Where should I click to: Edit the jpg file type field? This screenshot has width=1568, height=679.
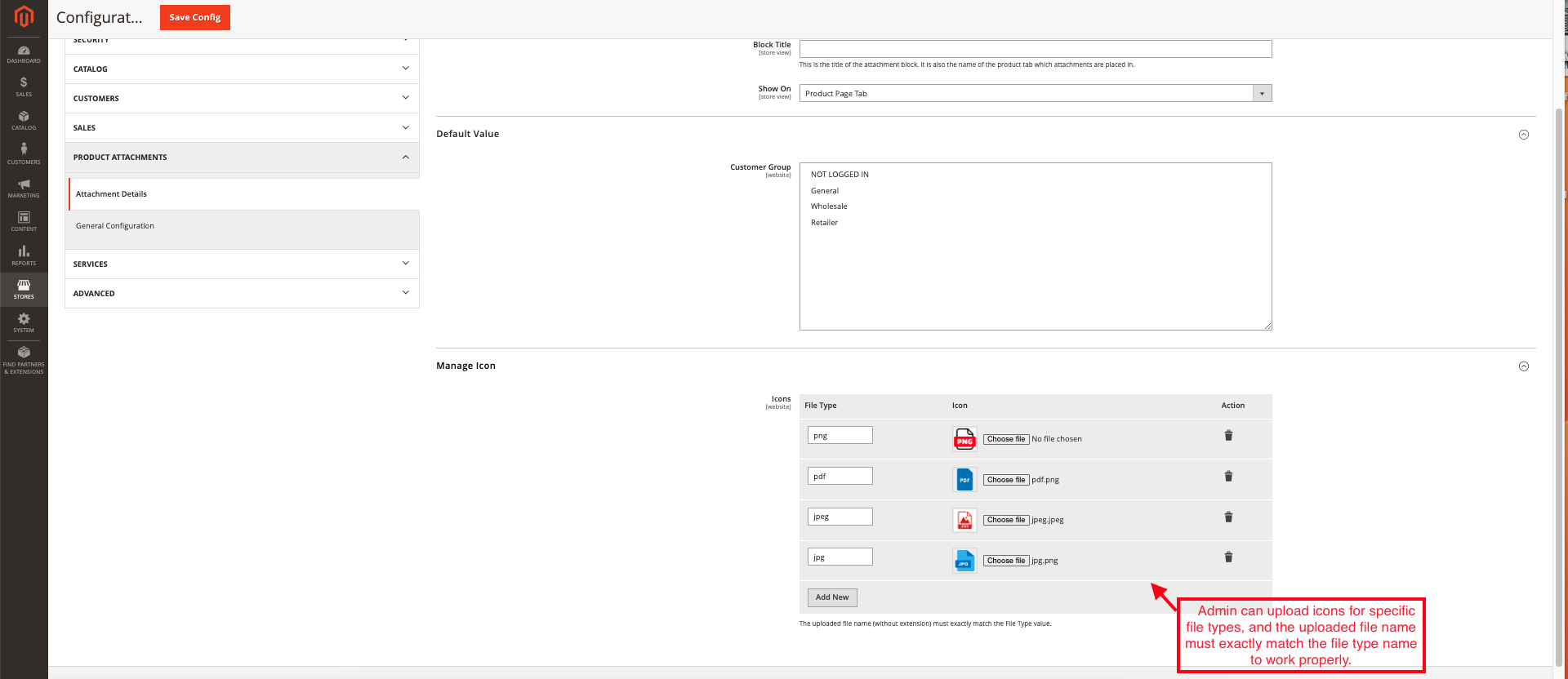click(x=840, y=557)
